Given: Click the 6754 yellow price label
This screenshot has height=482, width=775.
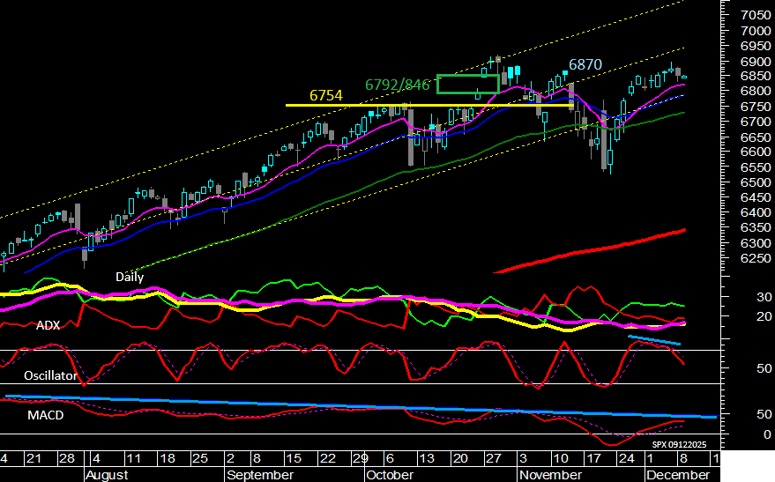Looking at the screenshot, I should (x=326, y=95).
